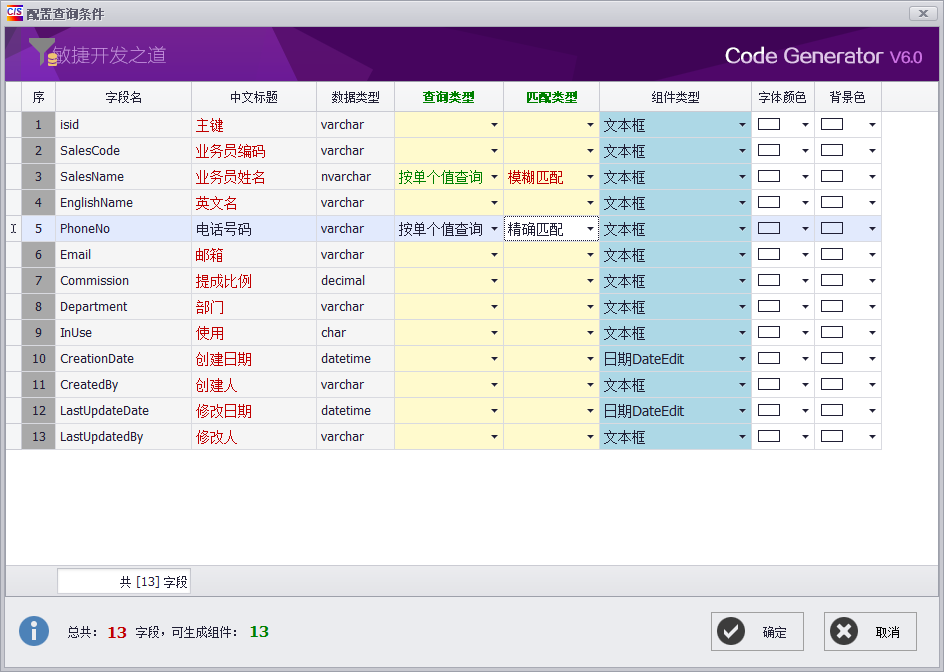Viewport: 944px width, 672px height.
Task: Select the SalesCode field name cell
Action: point(123,151)
